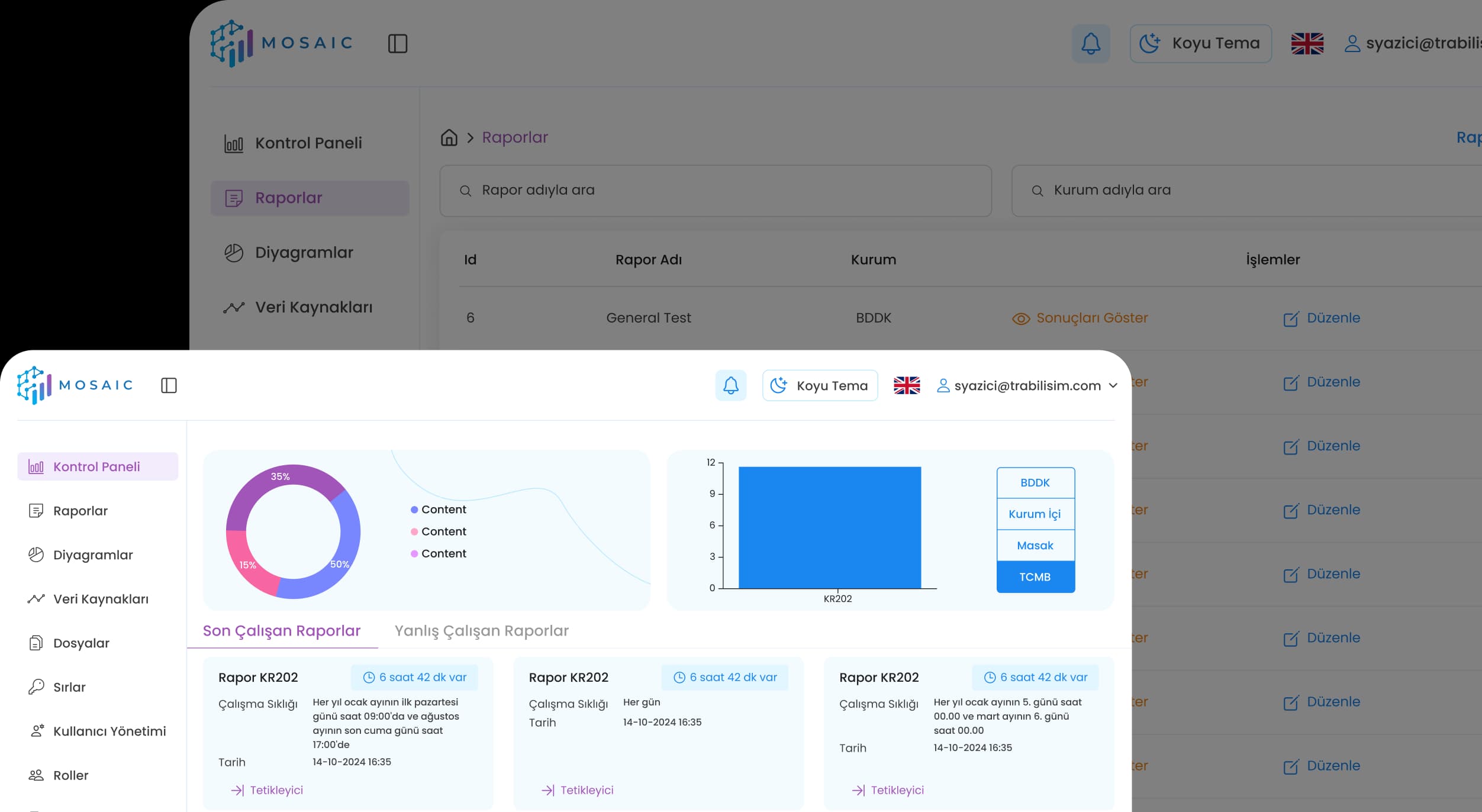Screen dimensions: 1482x812
Task: Open Dosyalar from the sidebar
Action: 81,643
